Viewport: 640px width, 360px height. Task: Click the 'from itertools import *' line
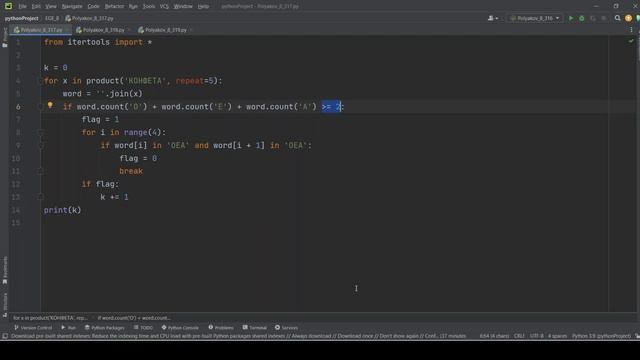click(98, 42)
